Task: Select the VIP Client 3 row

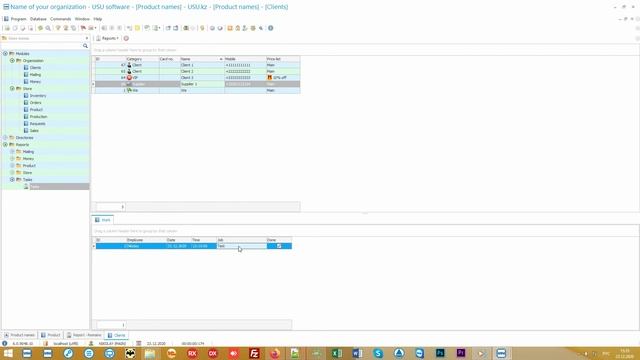Action: click(197, 78)
